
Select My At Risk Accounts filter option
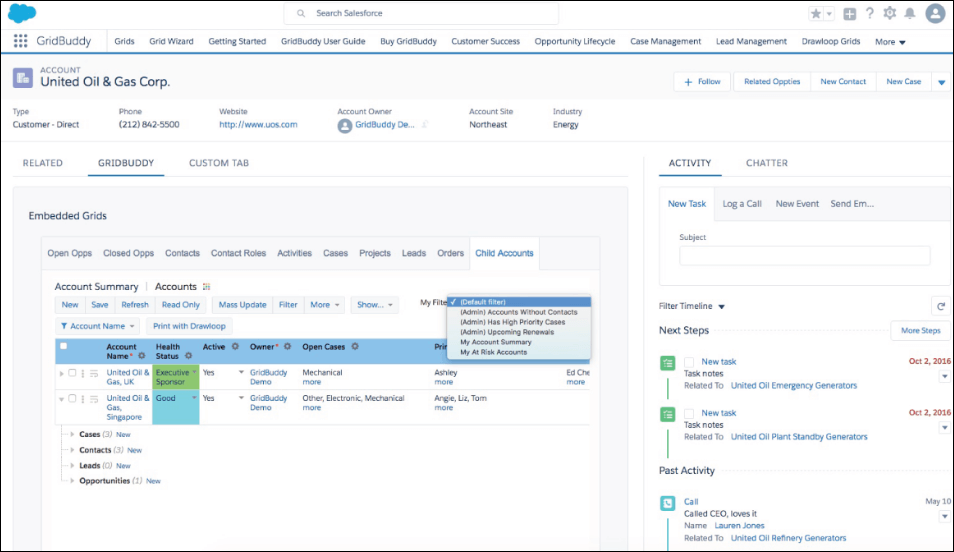pos(493,352)
